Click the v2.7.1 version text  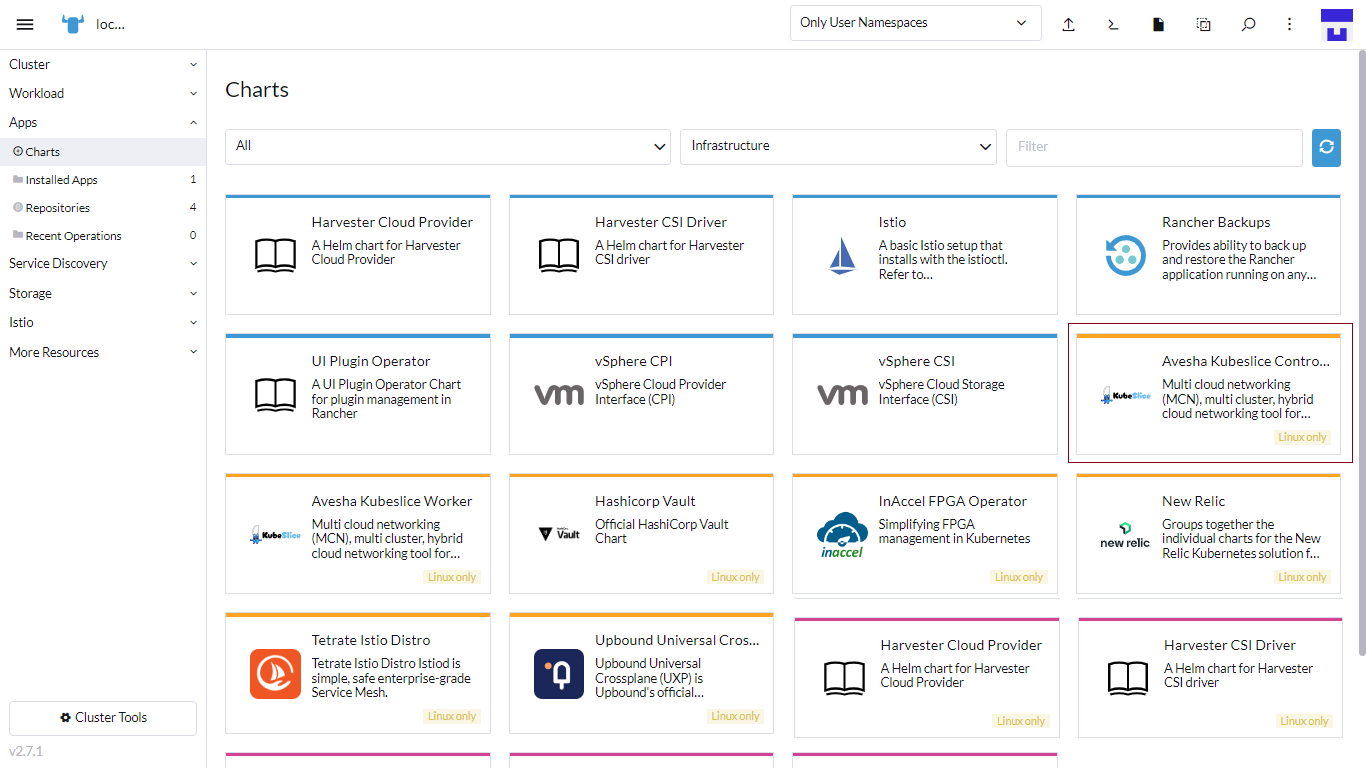pos(26,751)
